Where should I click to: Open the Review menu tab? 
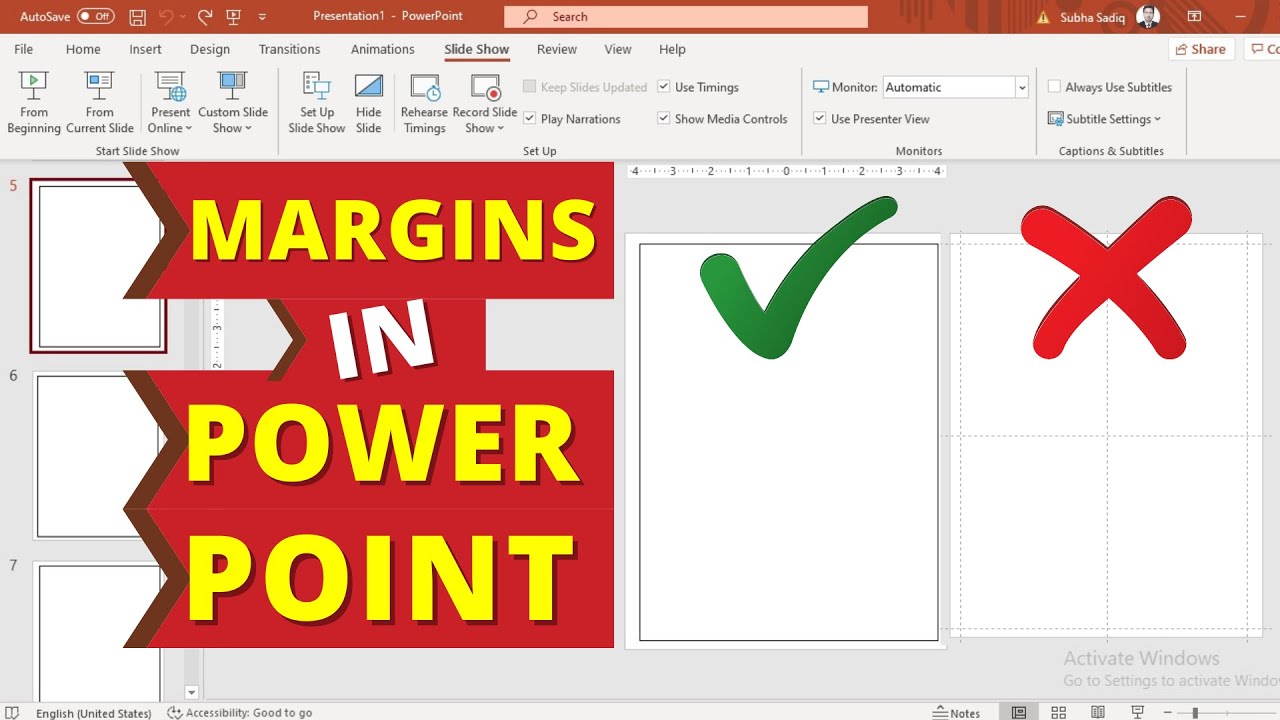point(556,49)
